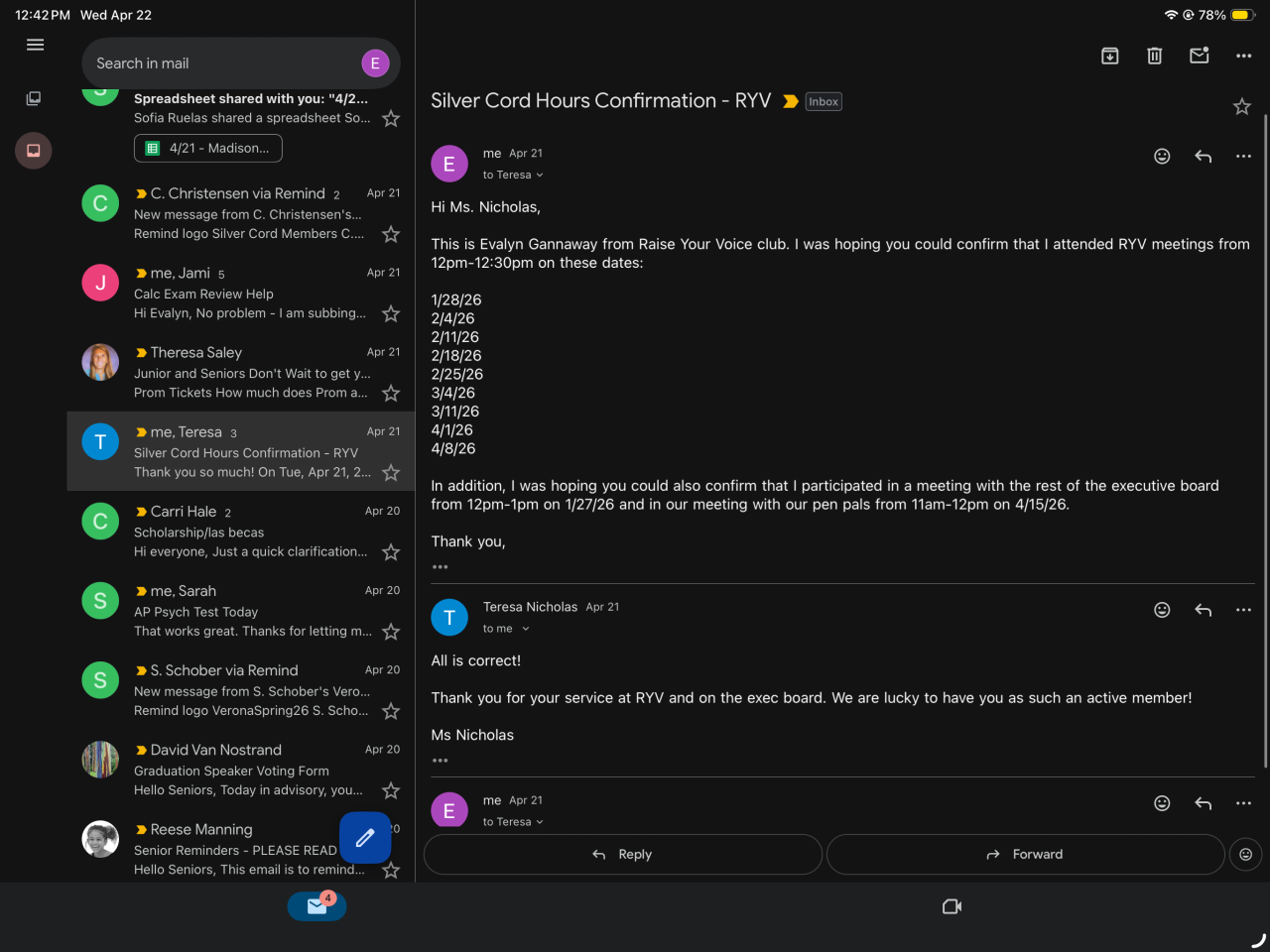This screenshot has width=1270, height=952.
Task: Add emoji reaction to Teresa Nicholas's message
Action: [1162, 610]
